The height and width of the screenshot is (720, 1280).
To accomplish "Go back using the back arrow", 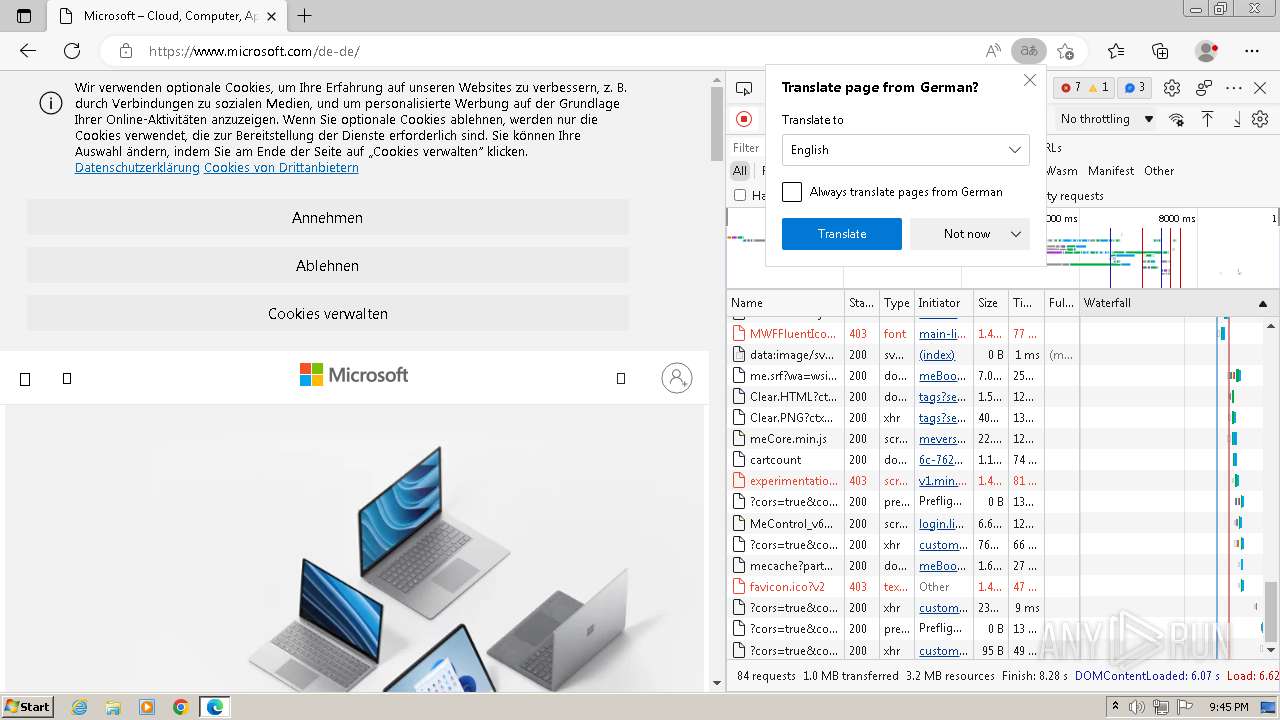I will pos(28,51).
